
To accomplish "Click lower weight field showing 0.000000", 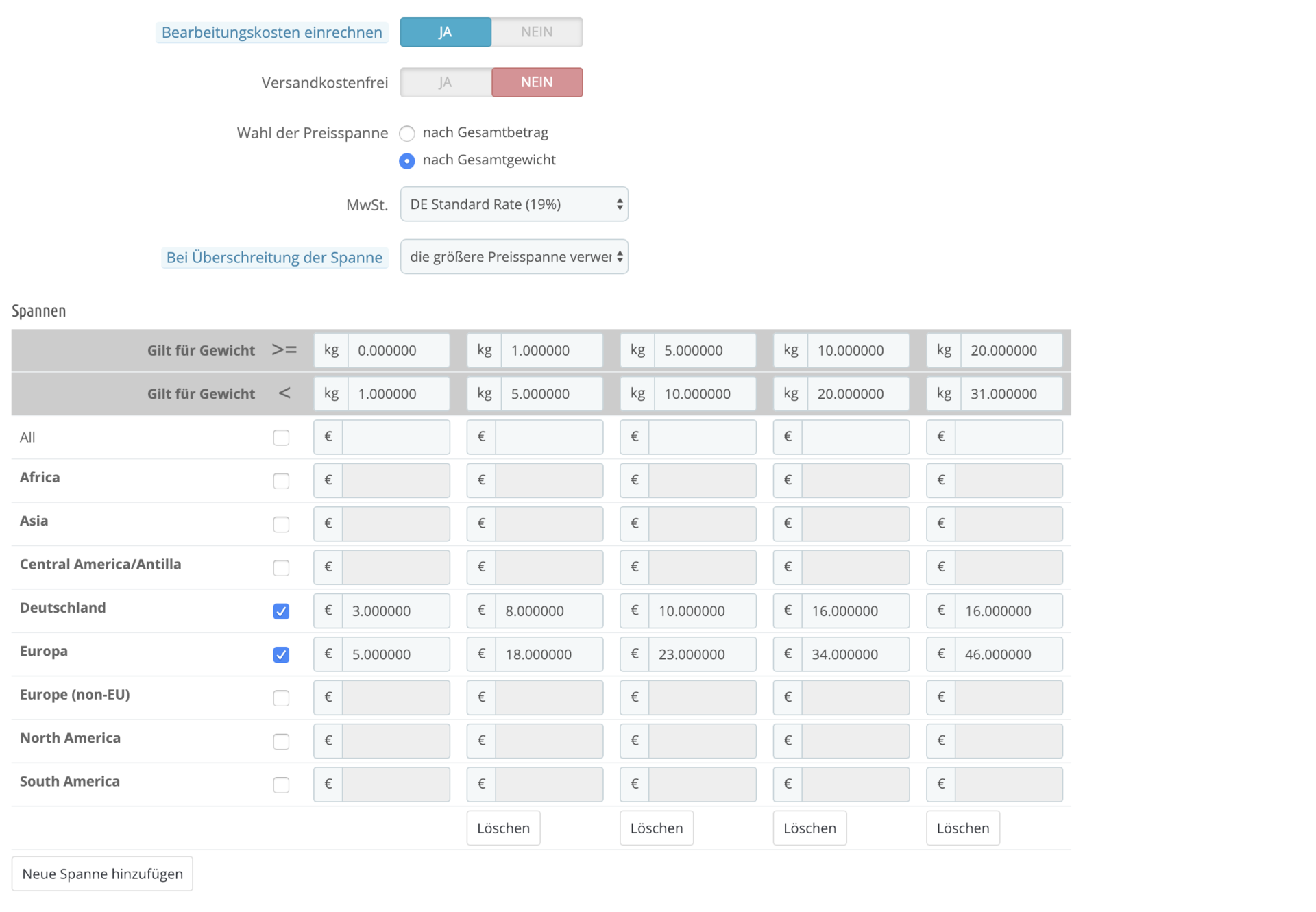I will [x=398, y=350].
